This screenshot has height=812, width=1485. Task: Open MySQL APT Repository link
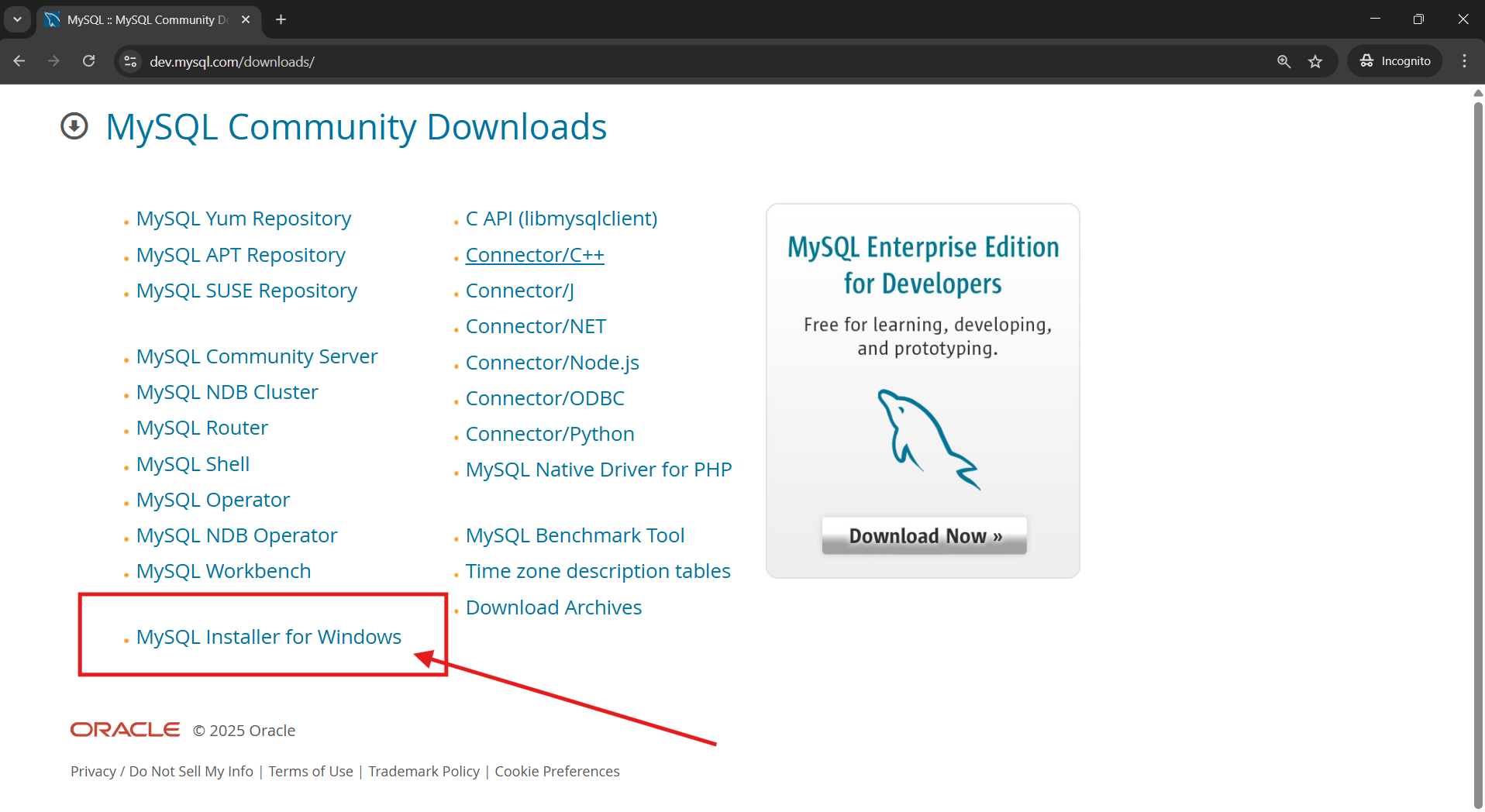coord(240,255)
